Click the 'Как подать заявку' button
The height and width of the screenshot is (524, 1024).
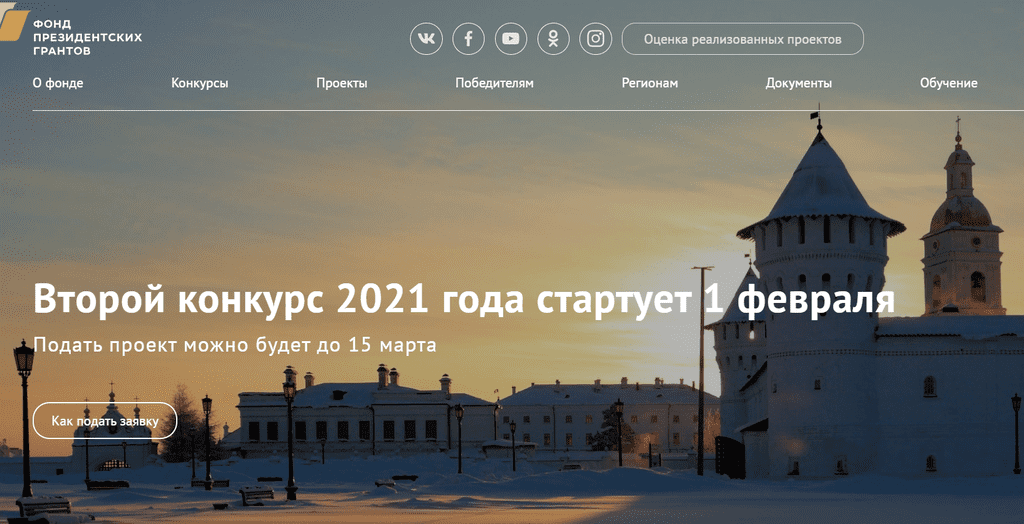[x=105, y=421]
